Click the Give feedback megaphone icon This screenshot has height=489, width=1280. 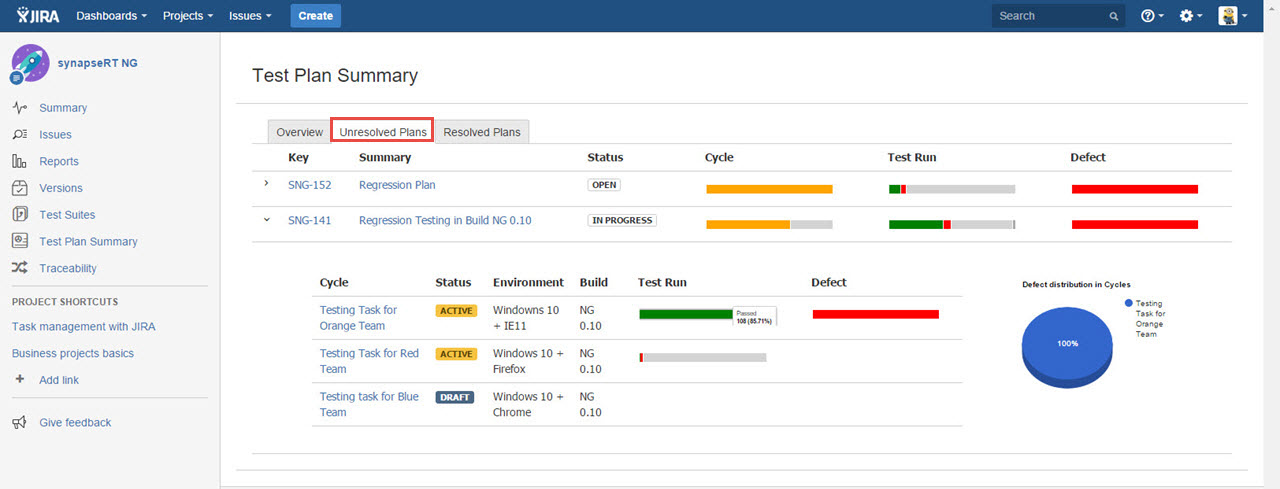20,422
